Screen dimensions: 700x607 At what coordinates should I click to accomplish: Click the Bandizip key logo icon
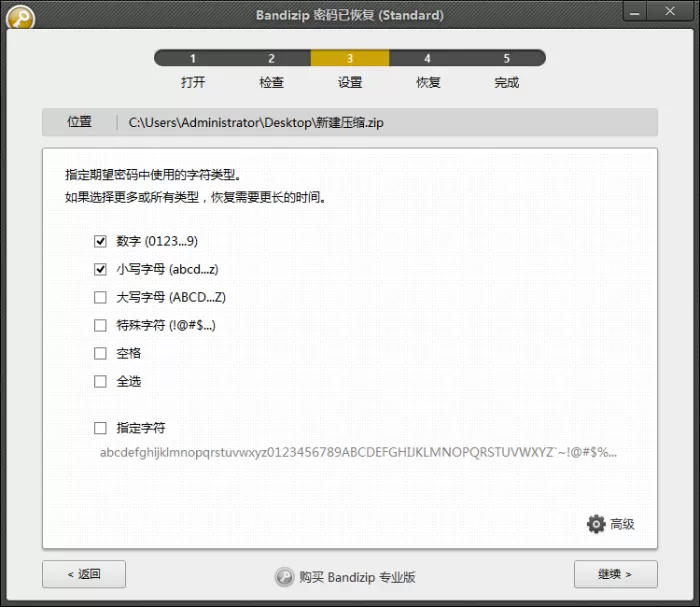click(20, 18)
